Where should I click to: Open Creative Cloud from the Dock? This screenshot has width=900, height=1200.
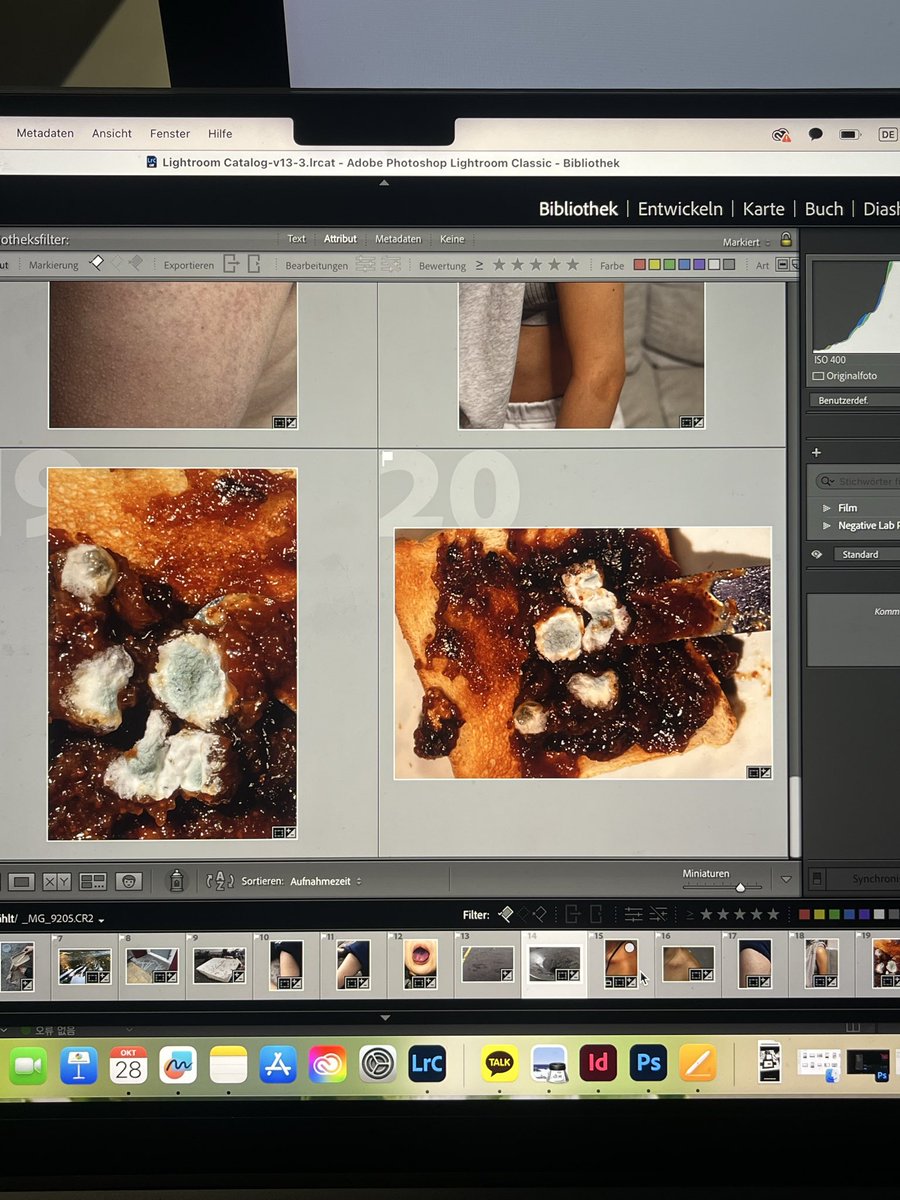(x=328, y=1064)
